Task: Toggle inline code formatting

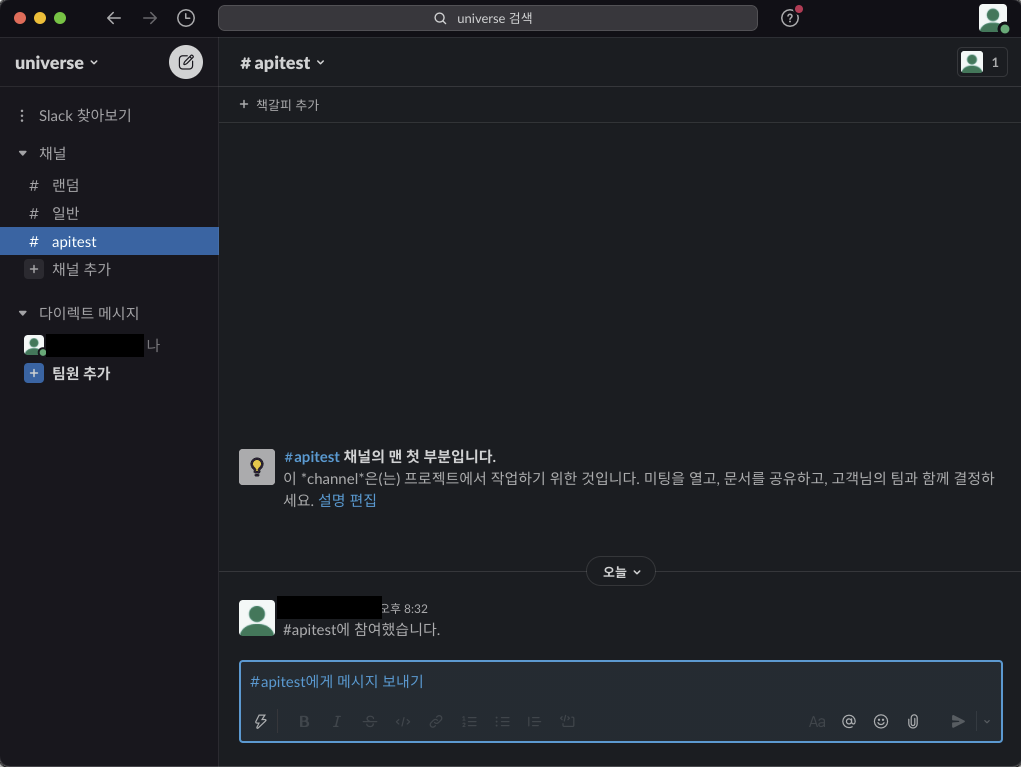Action: (x=403, y=721)
